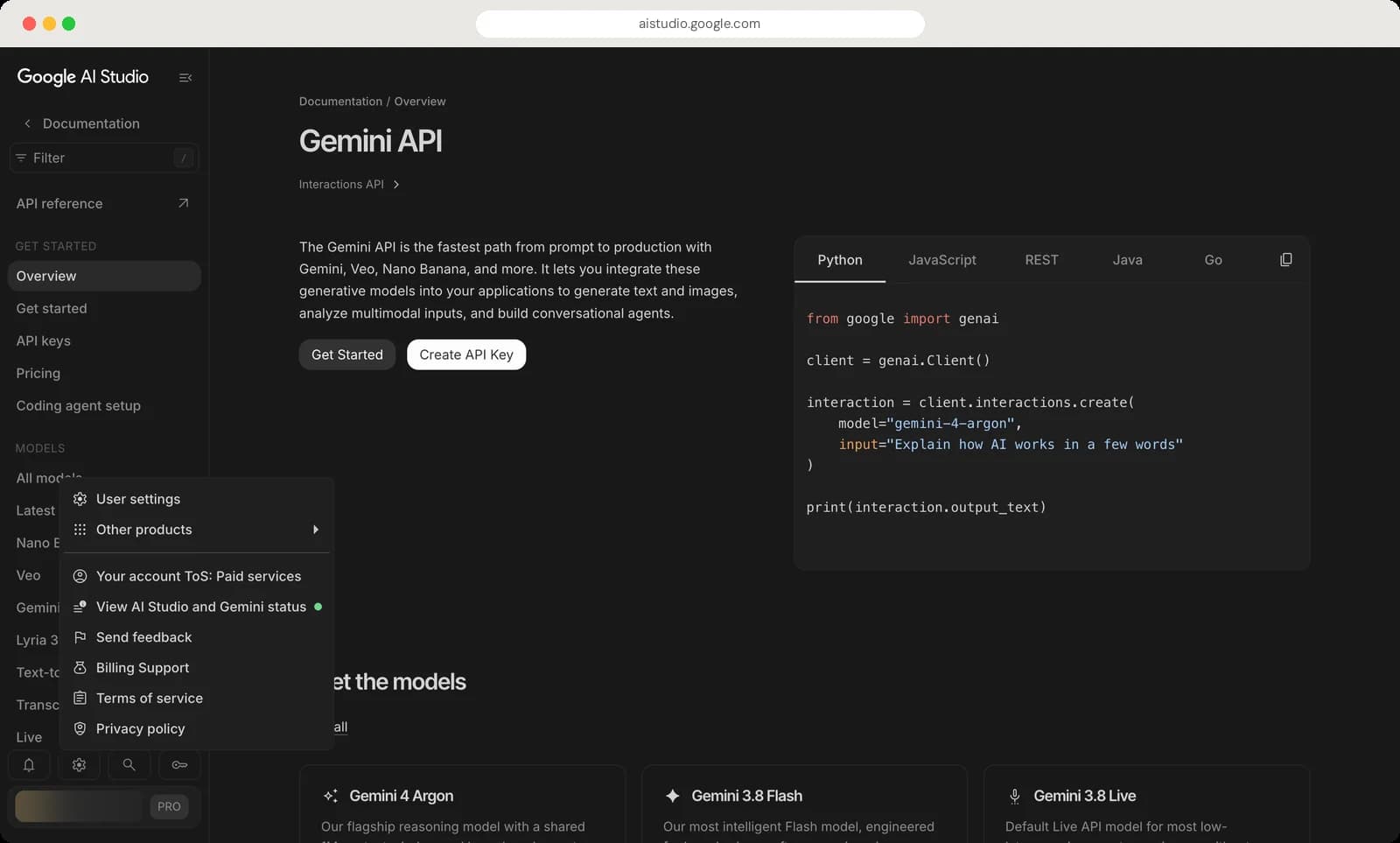Switch to the JavaScript code tab
Viewport: 1400px width, 843px height.
[x=941, y=260]
